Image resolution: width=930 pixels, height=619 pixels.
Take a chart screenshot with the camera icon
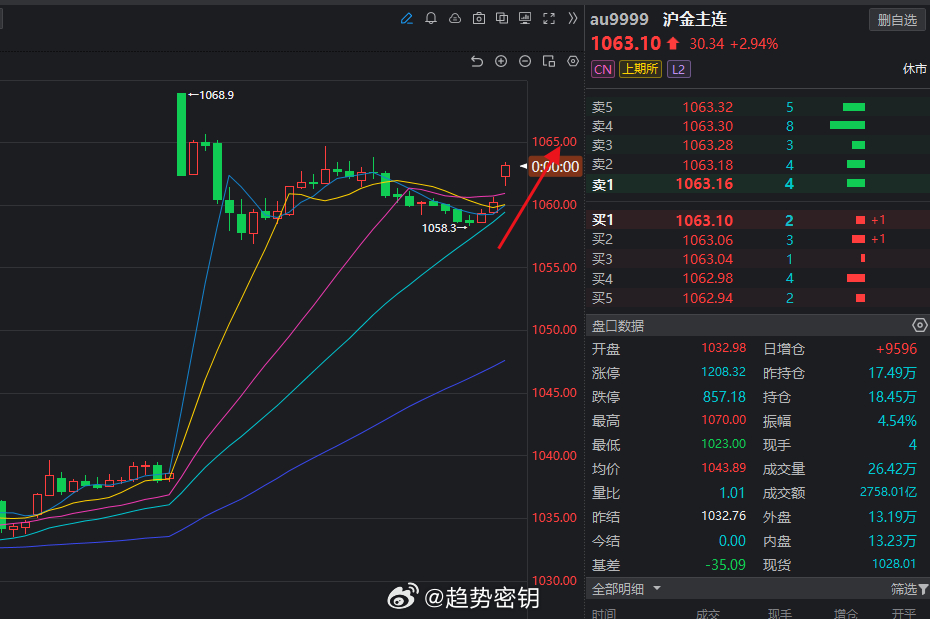(x=478, y=18)
